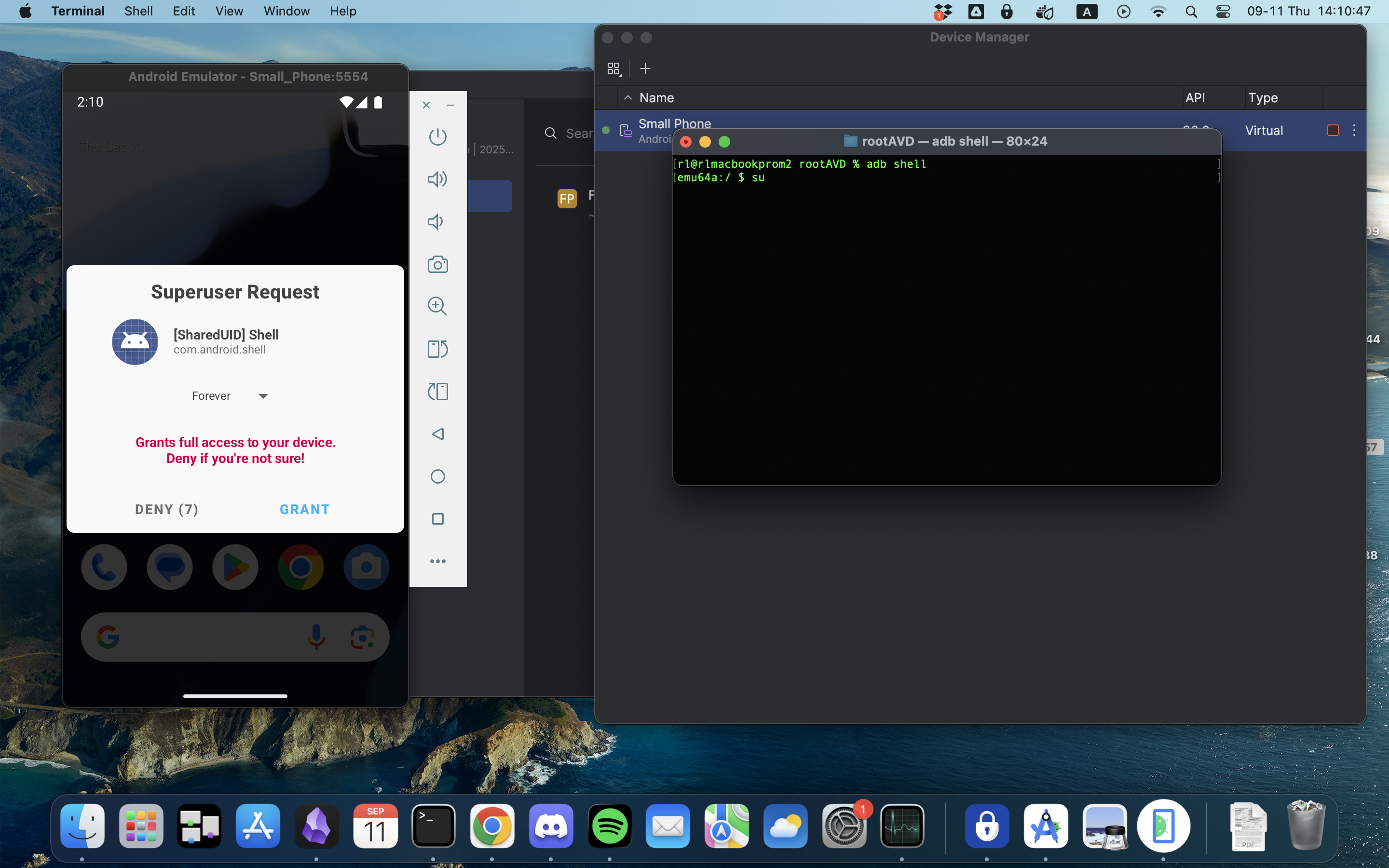Open Spotify from the Dock
1389x868 pixels.
(610, 826)
